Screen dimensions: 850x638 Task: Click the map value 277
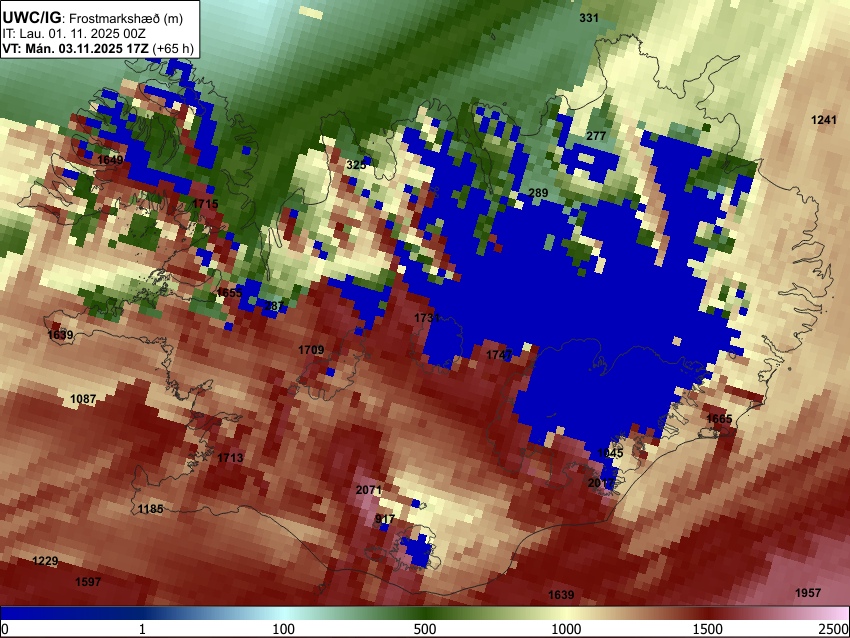tap(596, 136)
